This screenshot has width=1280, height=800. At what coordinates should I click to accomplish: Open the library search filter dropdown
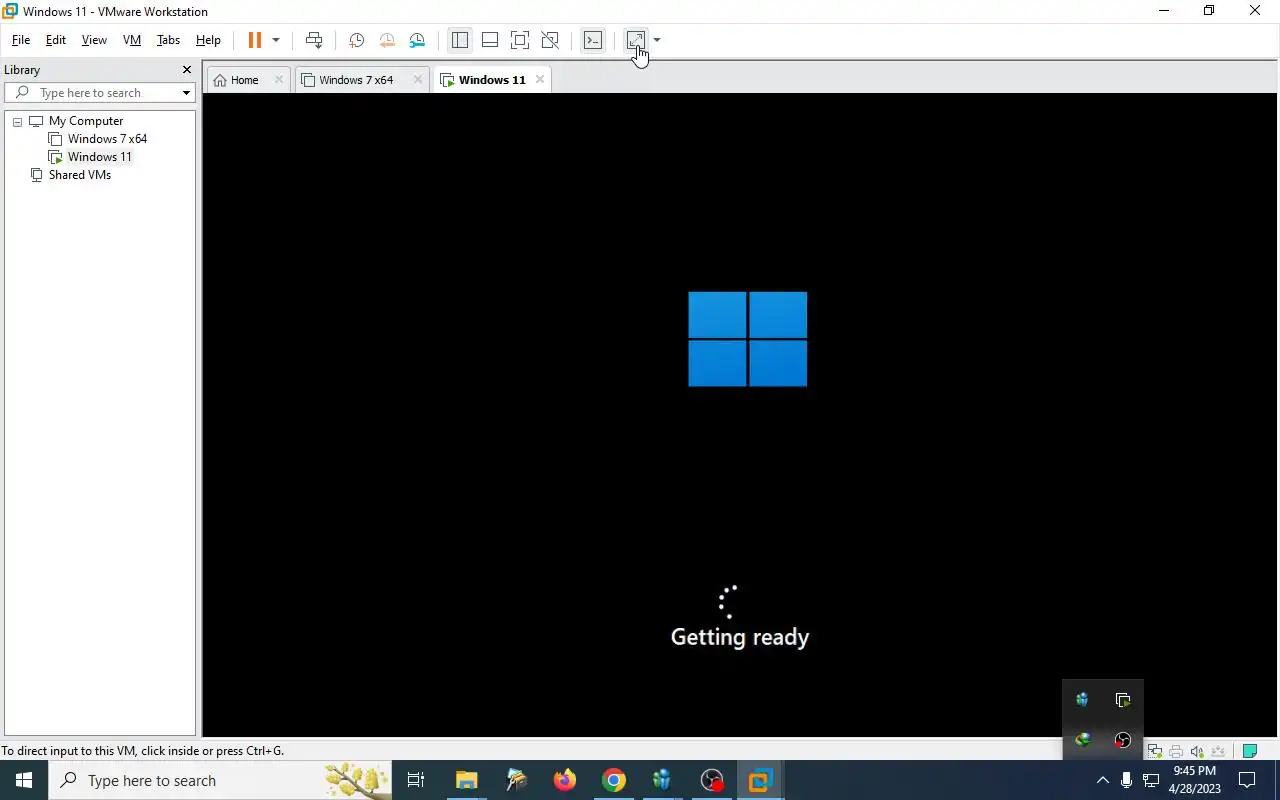click(186, 93)
